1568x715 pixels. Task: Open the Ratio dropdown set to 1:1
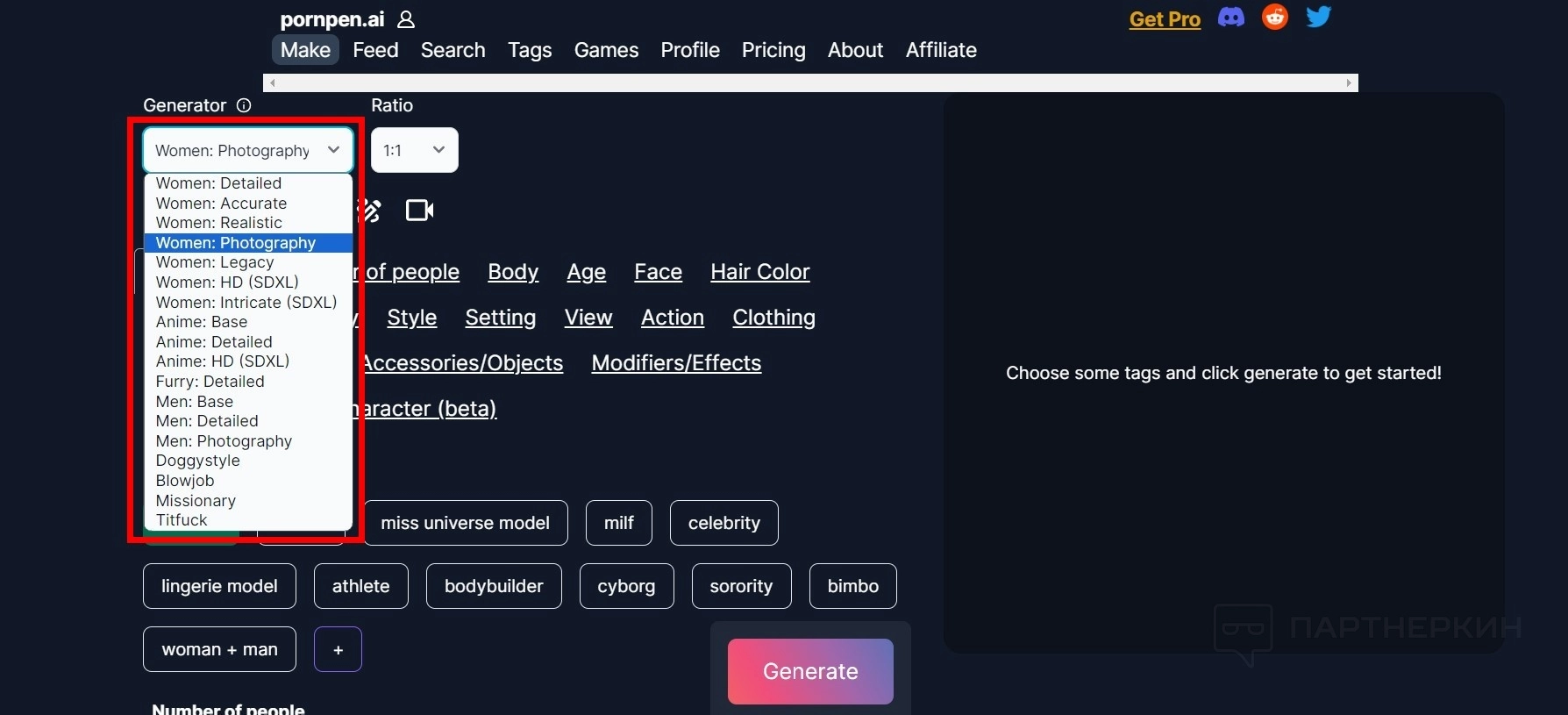click(415, 150)
